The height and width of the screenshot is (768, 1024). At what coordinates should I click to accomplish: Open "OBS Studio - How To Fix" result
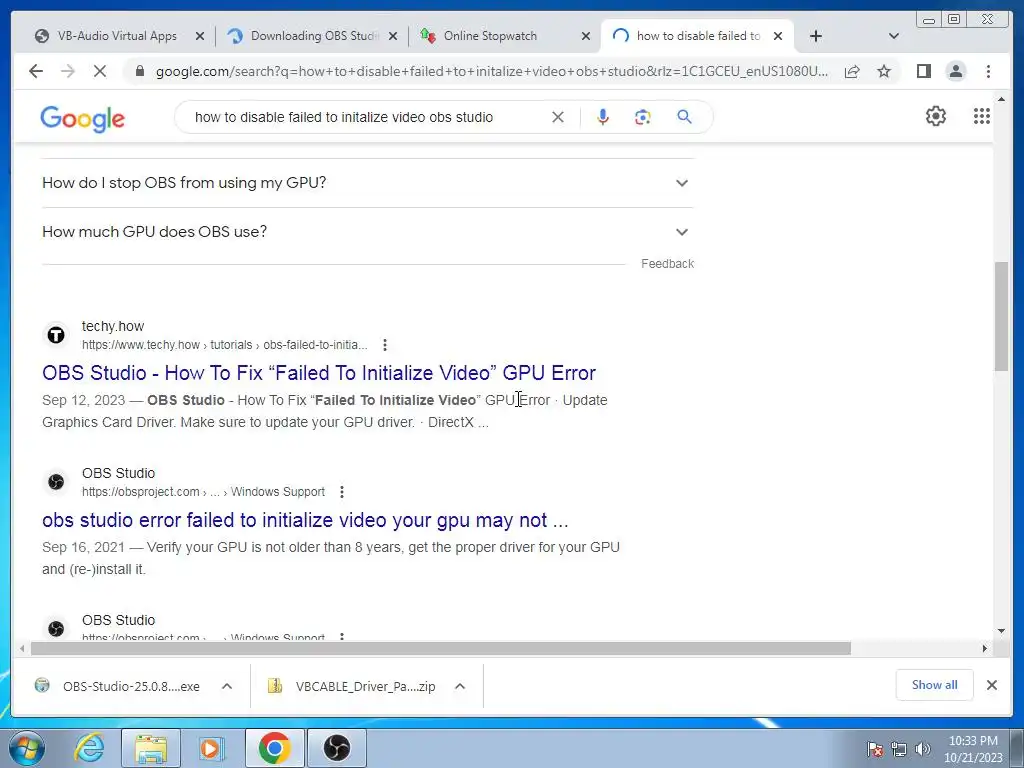(x=319, y=373)
